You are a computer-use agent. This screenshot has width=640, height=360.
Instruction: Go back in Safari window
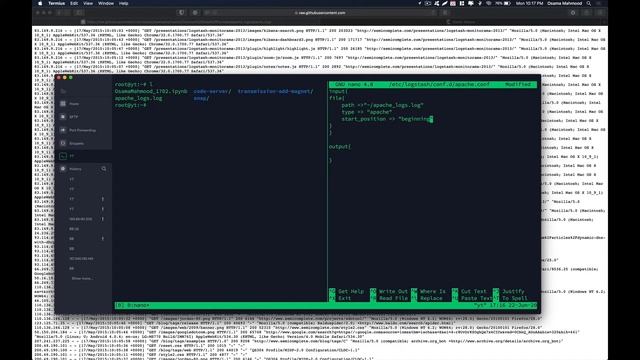pyautogui.click(x=59, y=13)
